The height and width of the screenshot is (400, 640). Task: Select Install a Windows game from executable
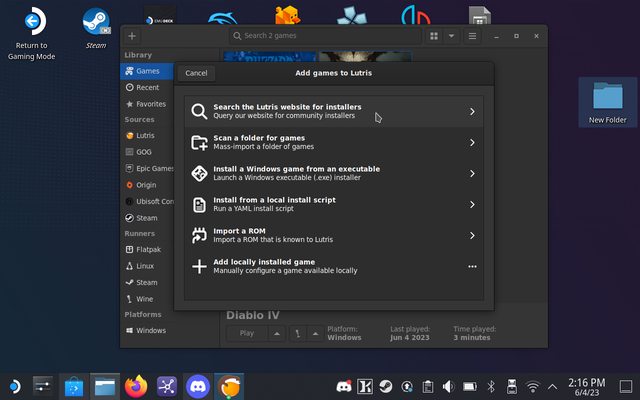(x=296, y=173)
